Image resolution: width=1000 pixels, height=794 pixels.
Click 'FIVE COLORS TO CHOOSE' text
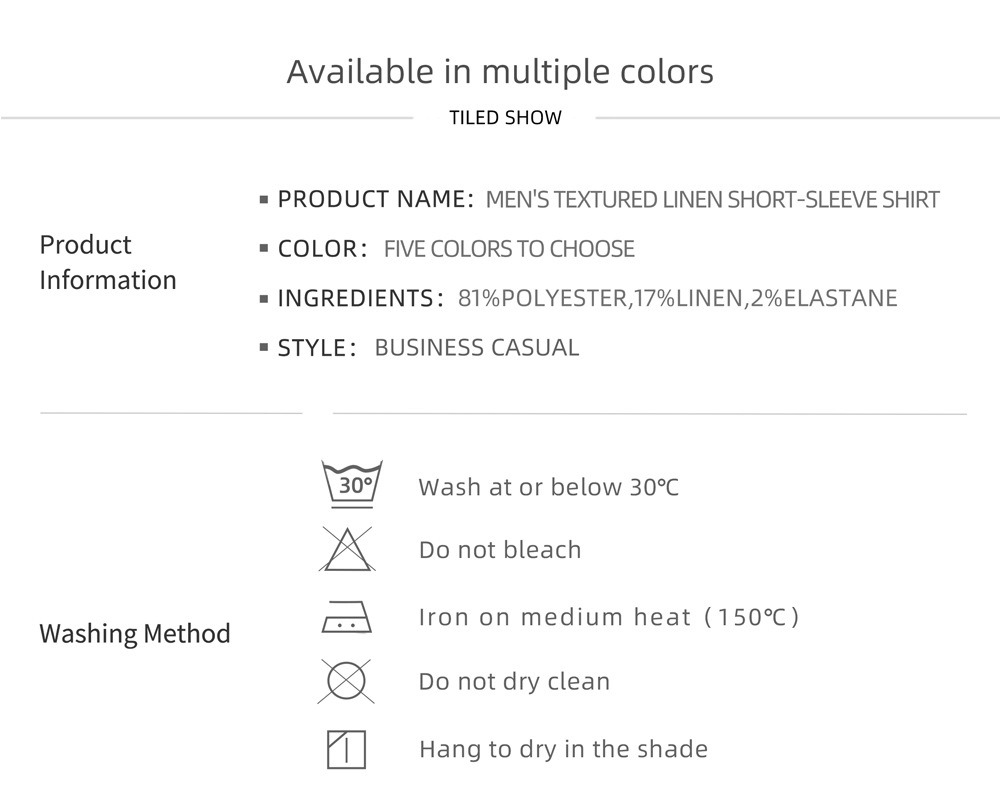coord(509,249)
